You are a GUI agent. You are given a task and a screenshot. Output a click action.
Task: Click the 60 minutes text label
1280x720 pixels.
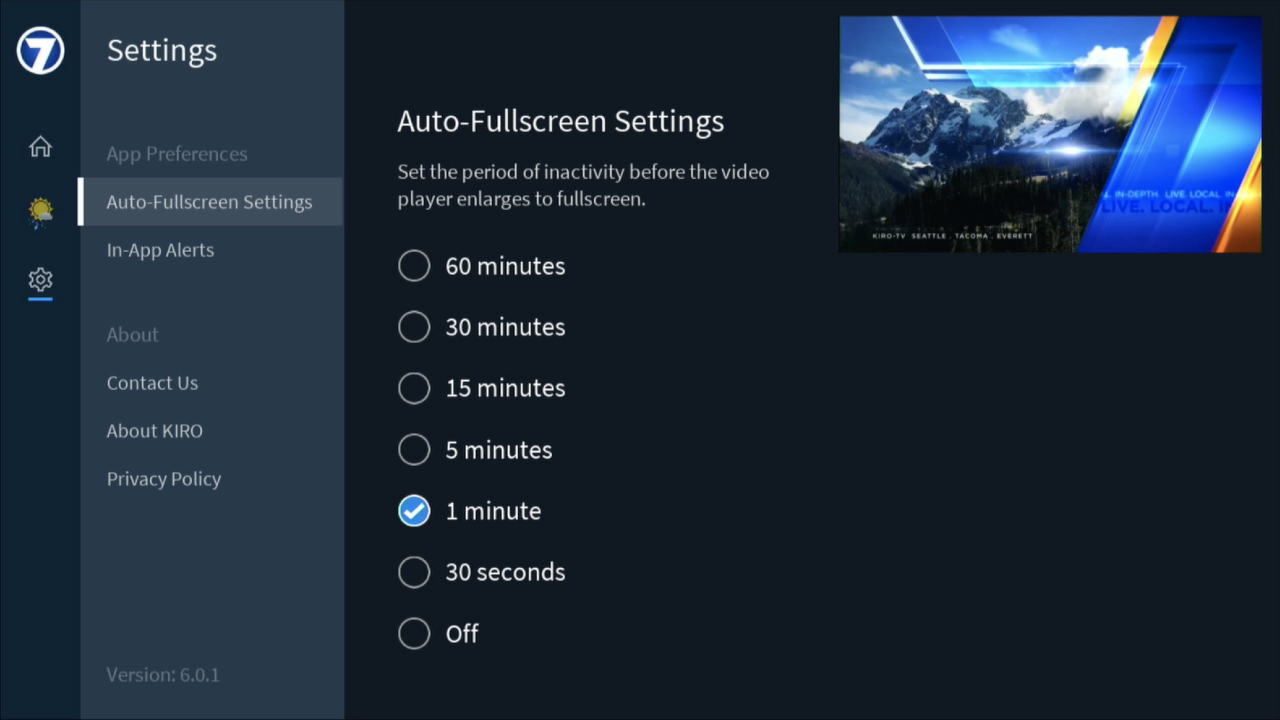pyautogui.click(x=505, y=266)
